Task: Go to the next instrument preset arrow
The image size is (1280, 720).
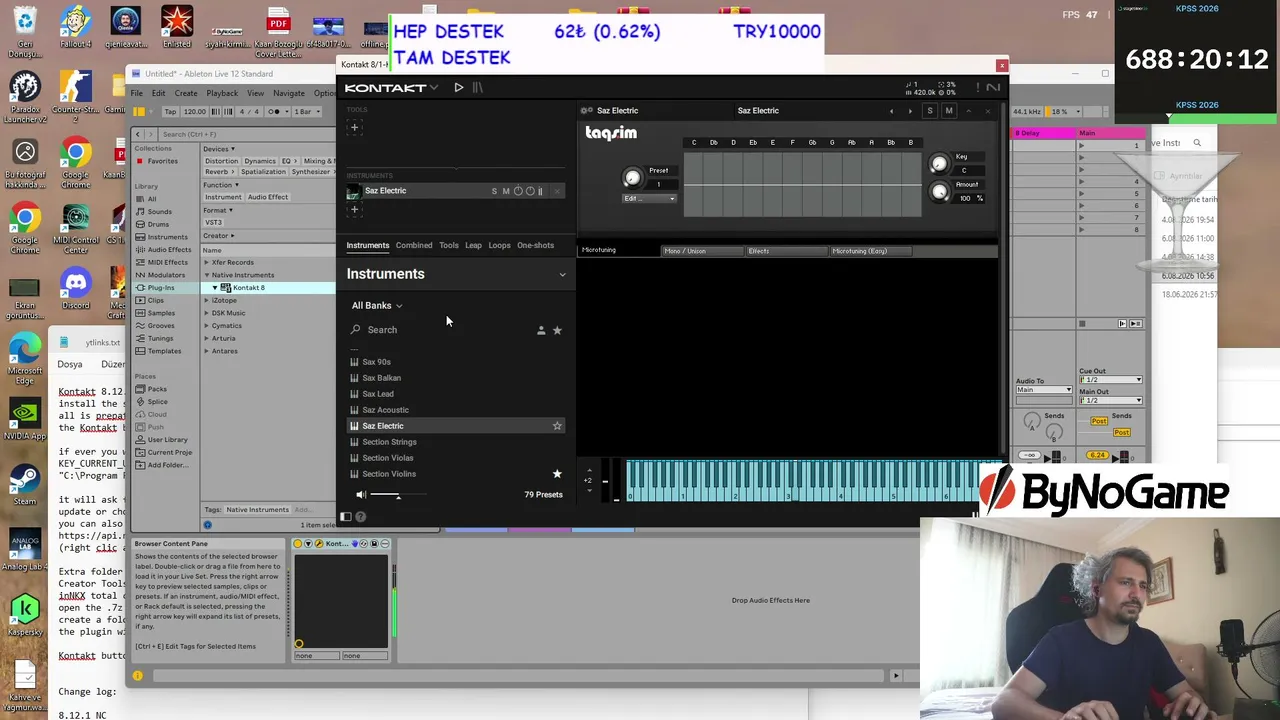Action: (x=909, y=111)
